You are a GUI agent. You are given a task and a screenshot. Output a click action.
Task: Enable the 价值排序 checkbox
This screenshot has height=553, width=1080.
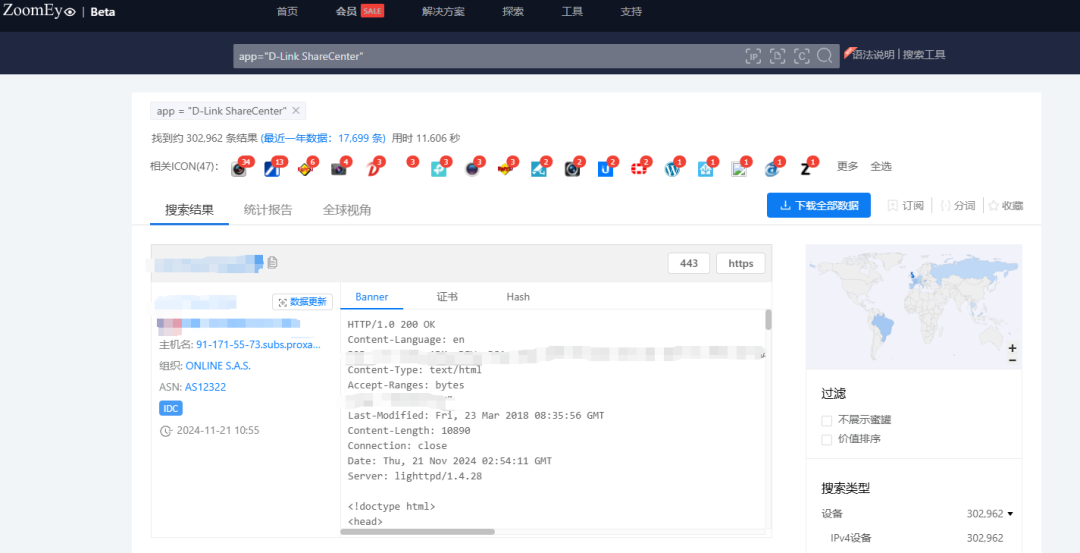coord(827,439)
